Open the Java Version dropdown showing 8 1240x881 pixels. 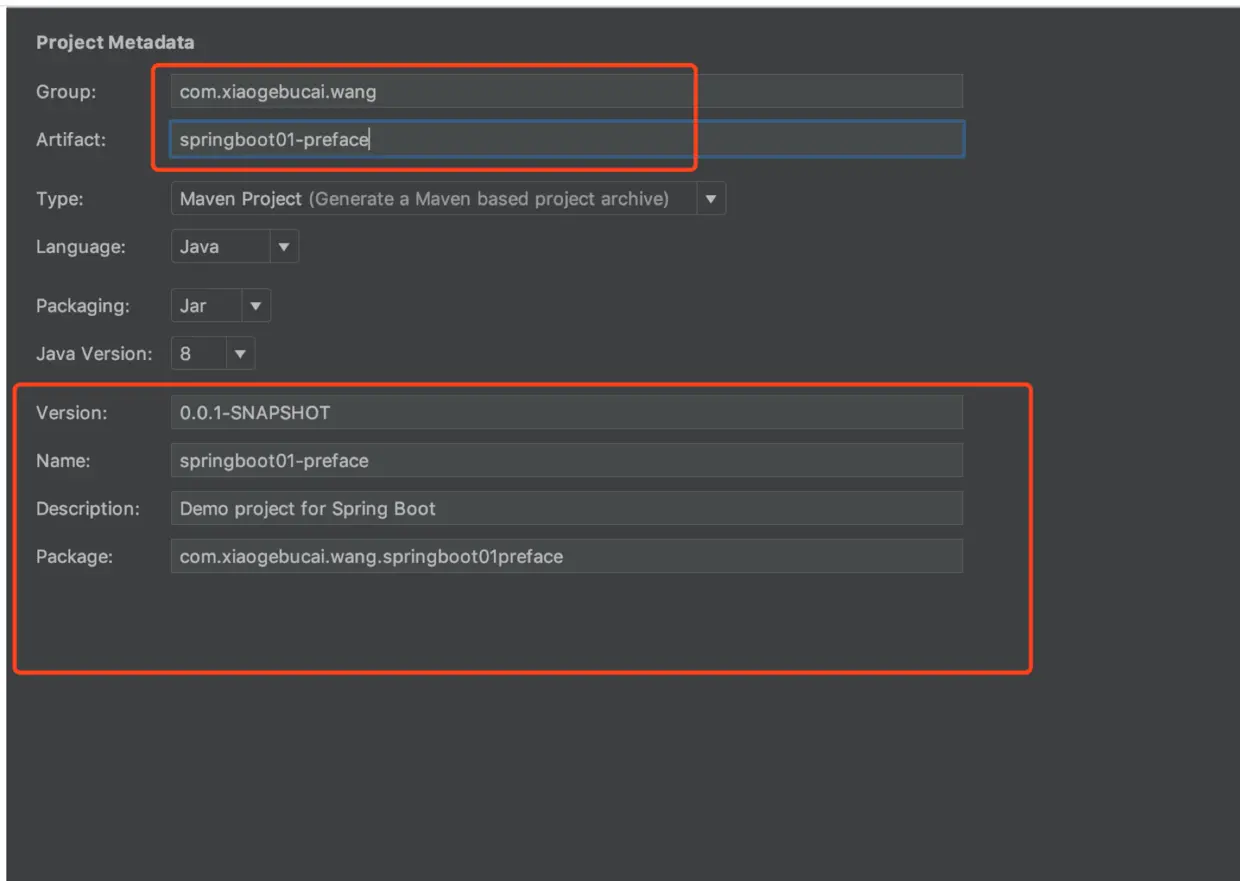pyautogui.click(x=213, y=354)
